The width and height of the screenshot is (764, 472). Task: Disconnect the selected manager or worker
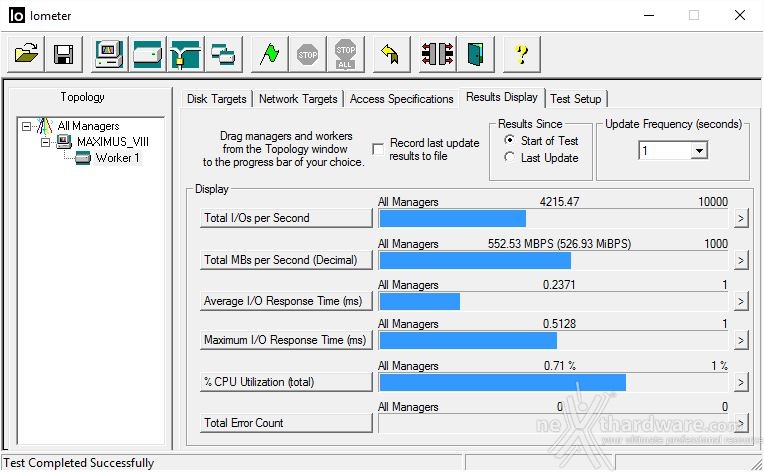pyautogui.click(x=438, y=54)
